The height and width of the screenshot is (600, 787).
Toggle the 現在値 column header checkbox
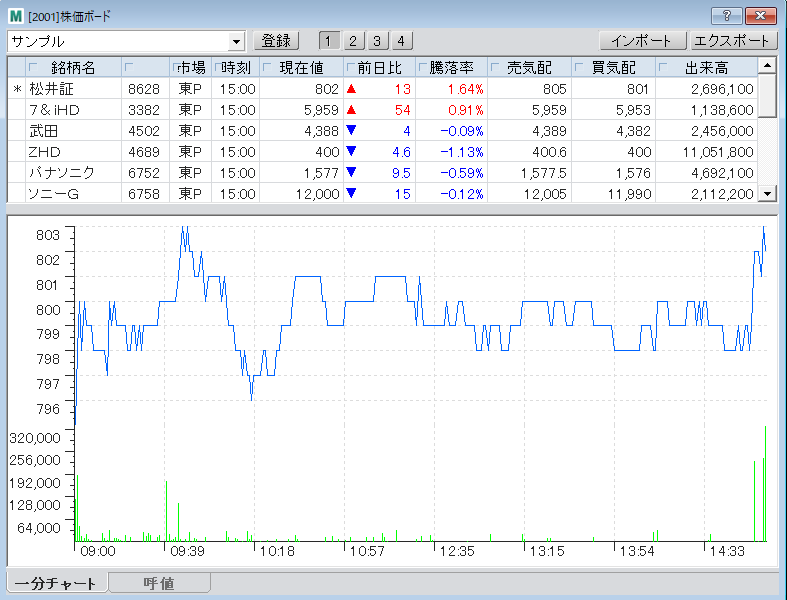[267, 68]
